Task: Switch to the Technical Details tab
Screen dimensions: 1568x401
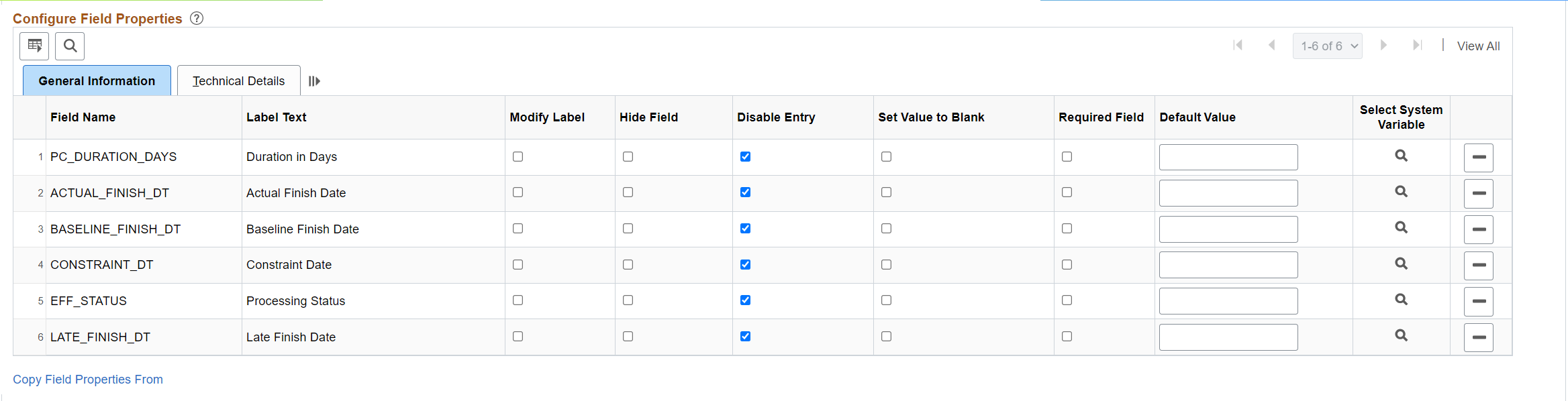Action: [x=238, y=81]
